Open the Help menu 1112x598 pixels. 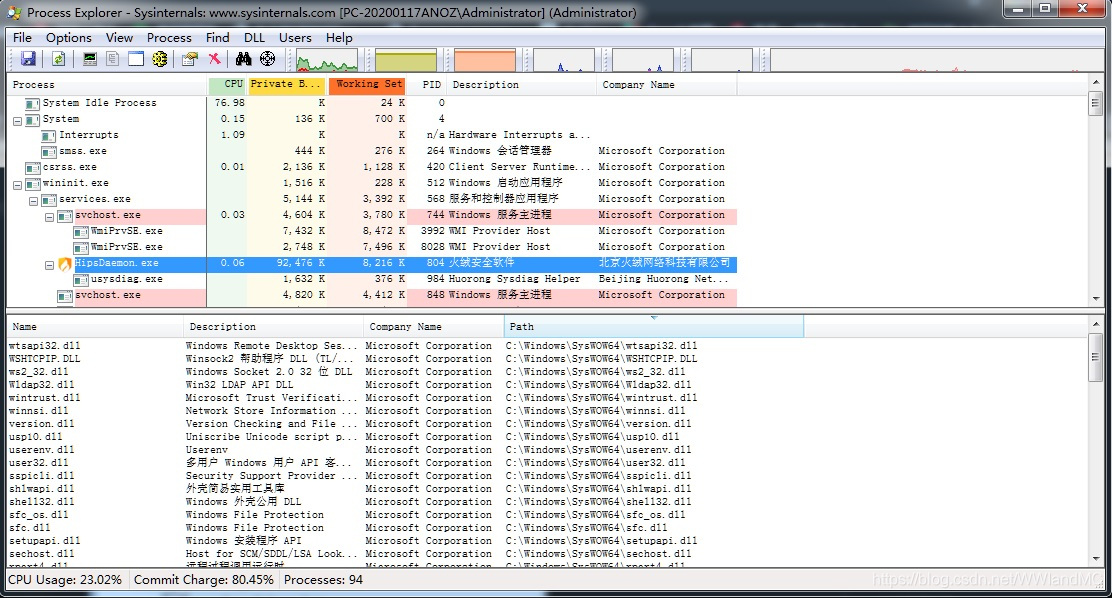339,38
